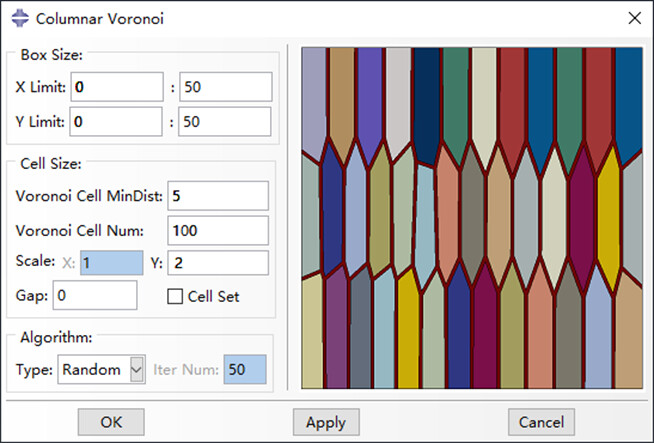
Task: Click the Columnar Voronoi title bar icon
Action: click(x=17, y=17)
